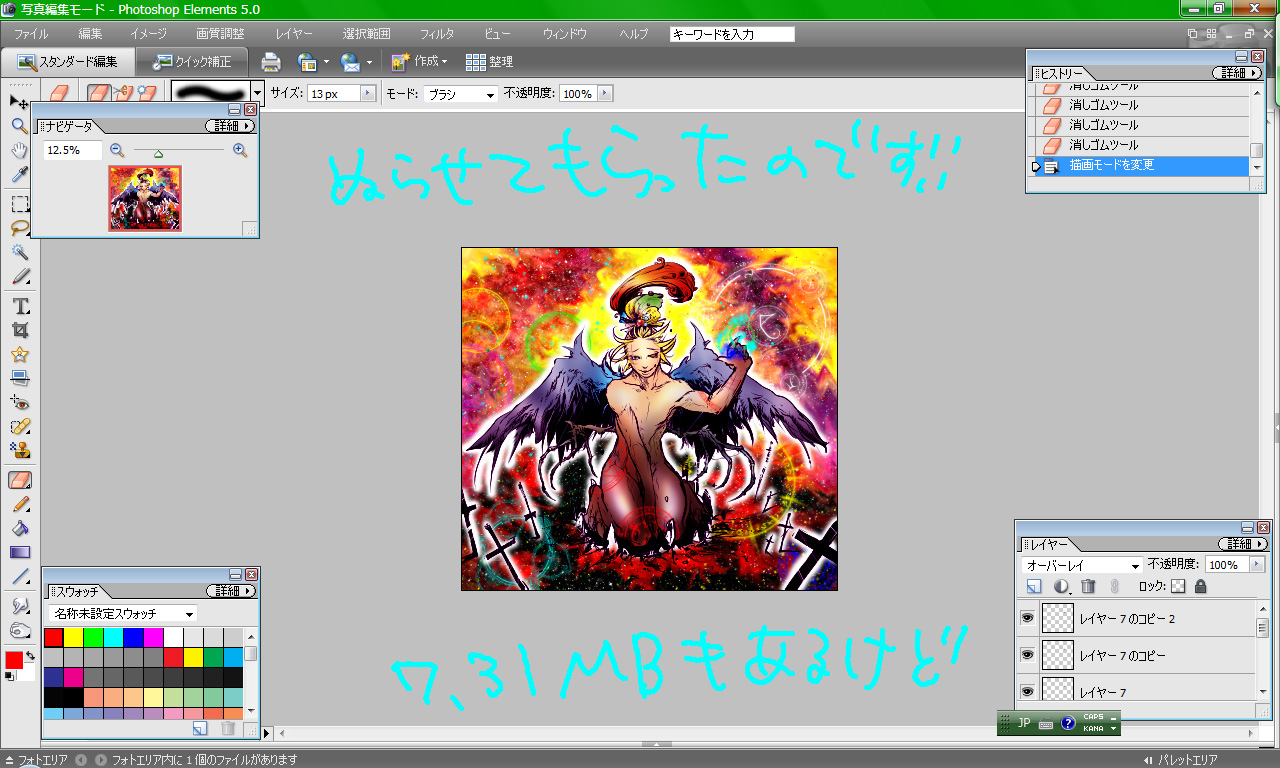
Task: Choose the Pencil tool
Action: point(19,504)
